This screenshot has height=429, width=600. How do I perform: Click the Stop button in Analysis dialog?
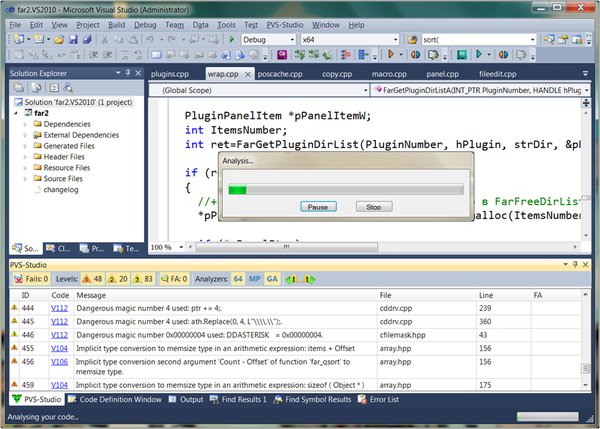374,207
